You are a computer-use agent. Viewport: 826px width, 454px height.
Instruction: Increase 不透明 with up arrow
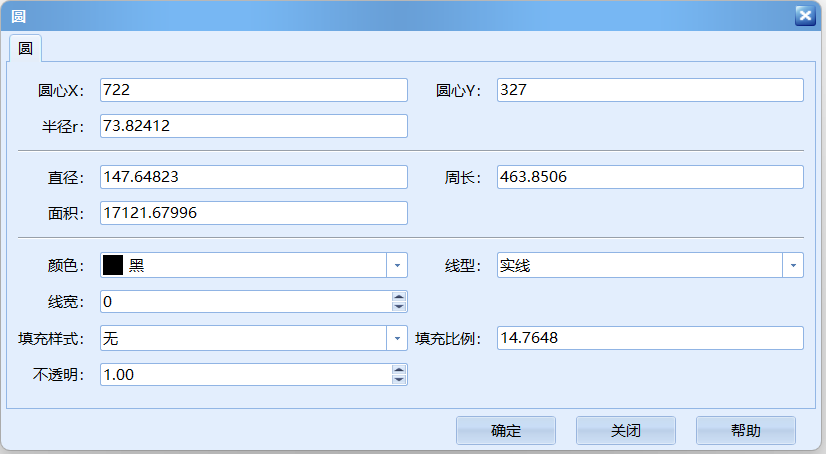tap(399, 369)
